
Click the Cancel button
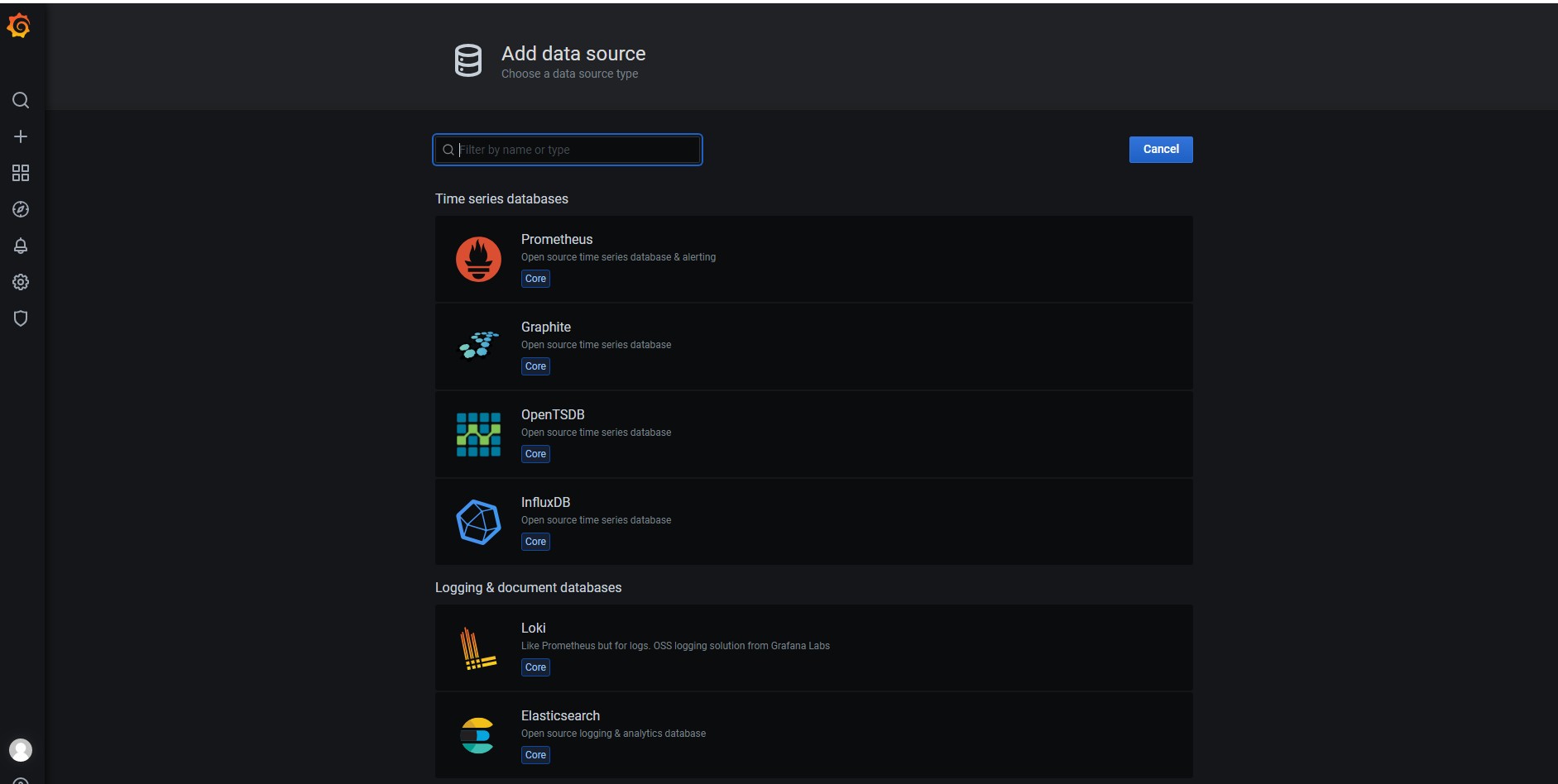(1160, 150)
